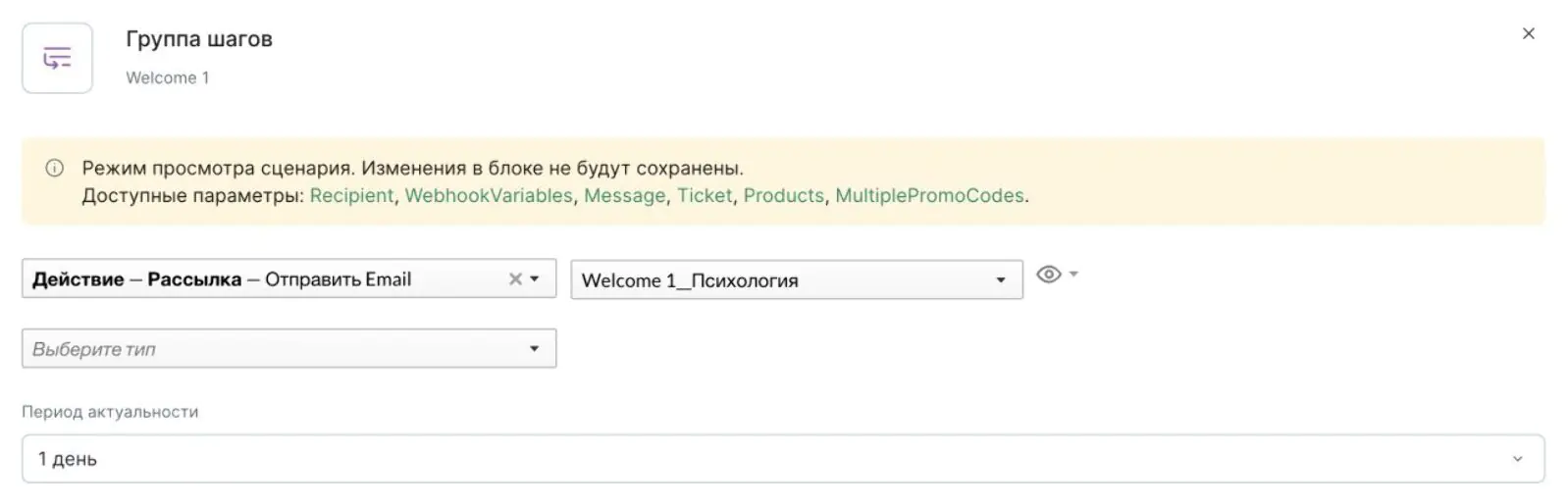Click the step group icon

[x=57, y=59]
